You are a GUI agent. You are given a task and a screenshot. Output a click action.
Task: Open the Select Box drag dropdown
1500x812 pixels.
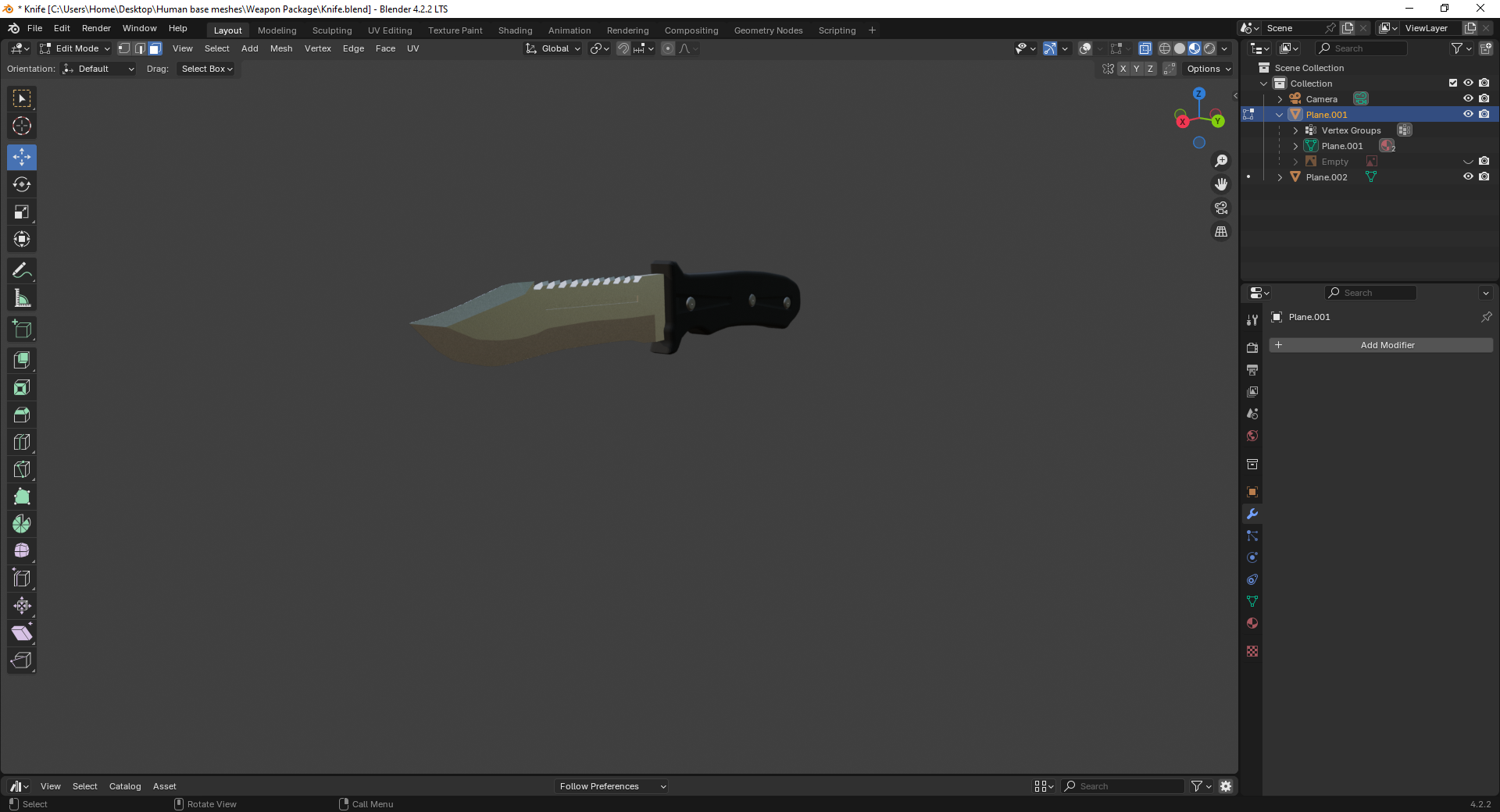(207, 69)
